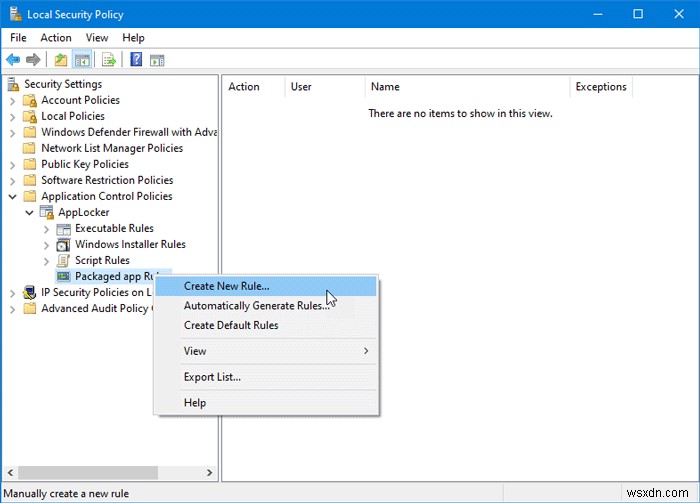This screenshot has width=700, height=503.
Task: Open Help via the question mark toolbar icon
Action: (x=136, y=59)
